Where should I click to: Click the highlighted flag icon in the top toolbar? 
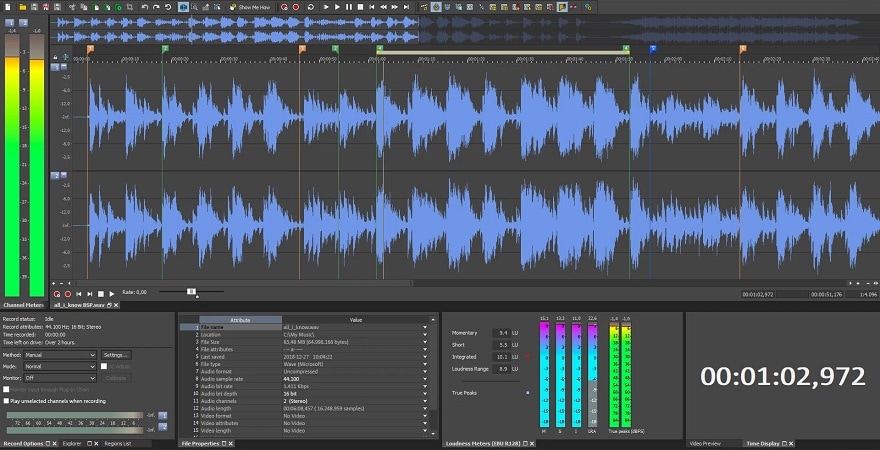pyautogui.click(x=562, y=7)
